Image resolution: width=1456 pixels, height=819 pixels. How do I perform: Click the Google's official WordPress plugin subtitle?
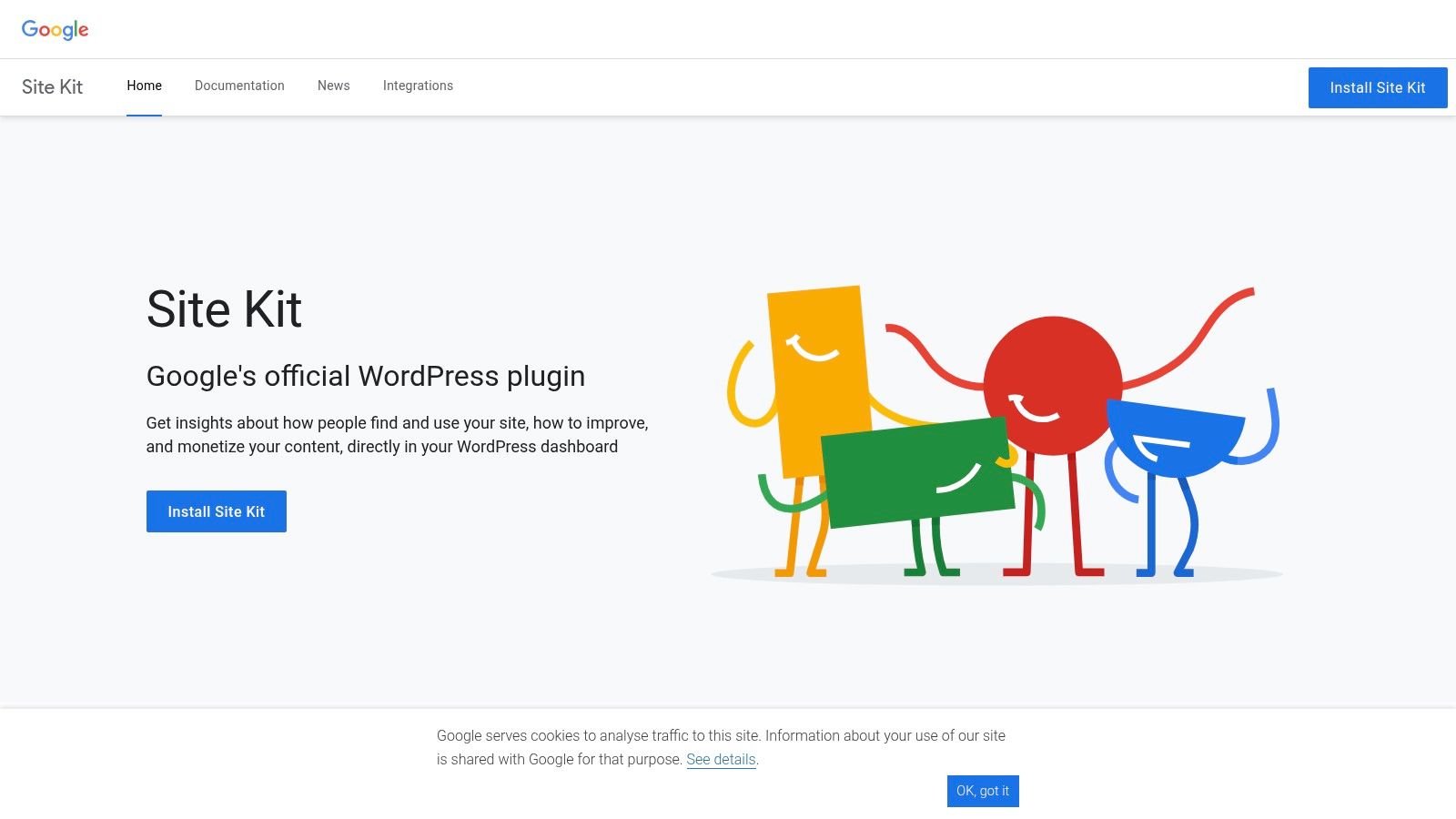tap(366, 376)
